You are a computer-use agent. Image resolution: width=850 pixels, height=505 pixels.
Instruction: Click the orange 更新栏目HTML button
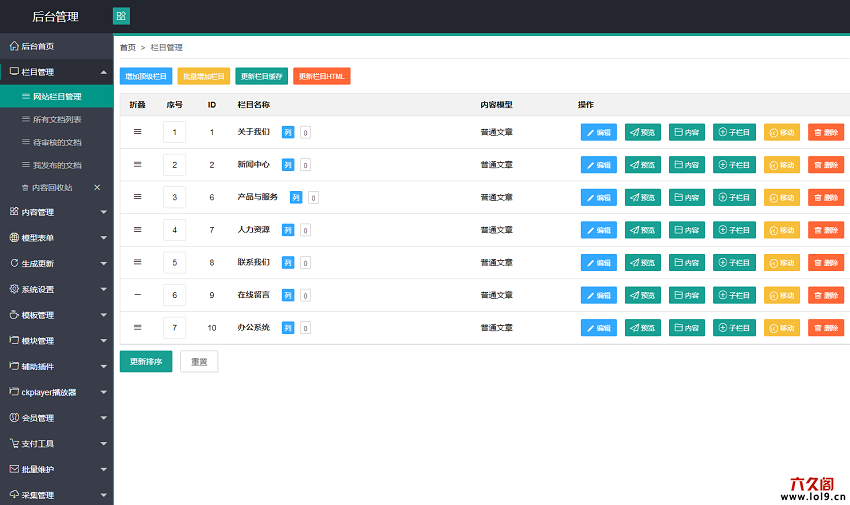322,76
